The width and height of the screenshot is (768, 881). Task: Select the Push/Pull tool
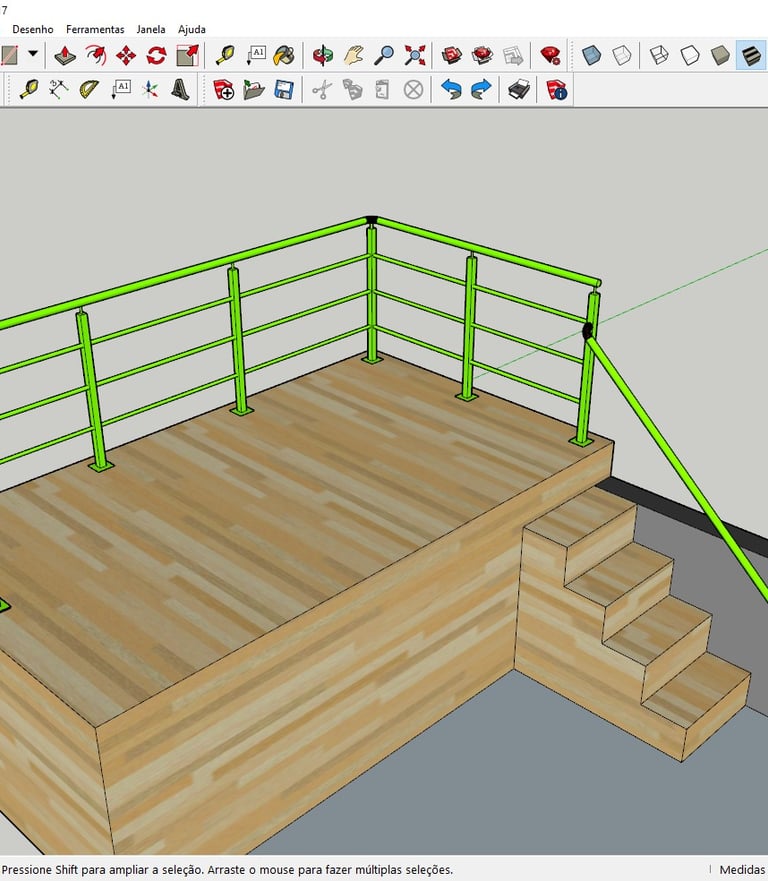pos(65,55)
